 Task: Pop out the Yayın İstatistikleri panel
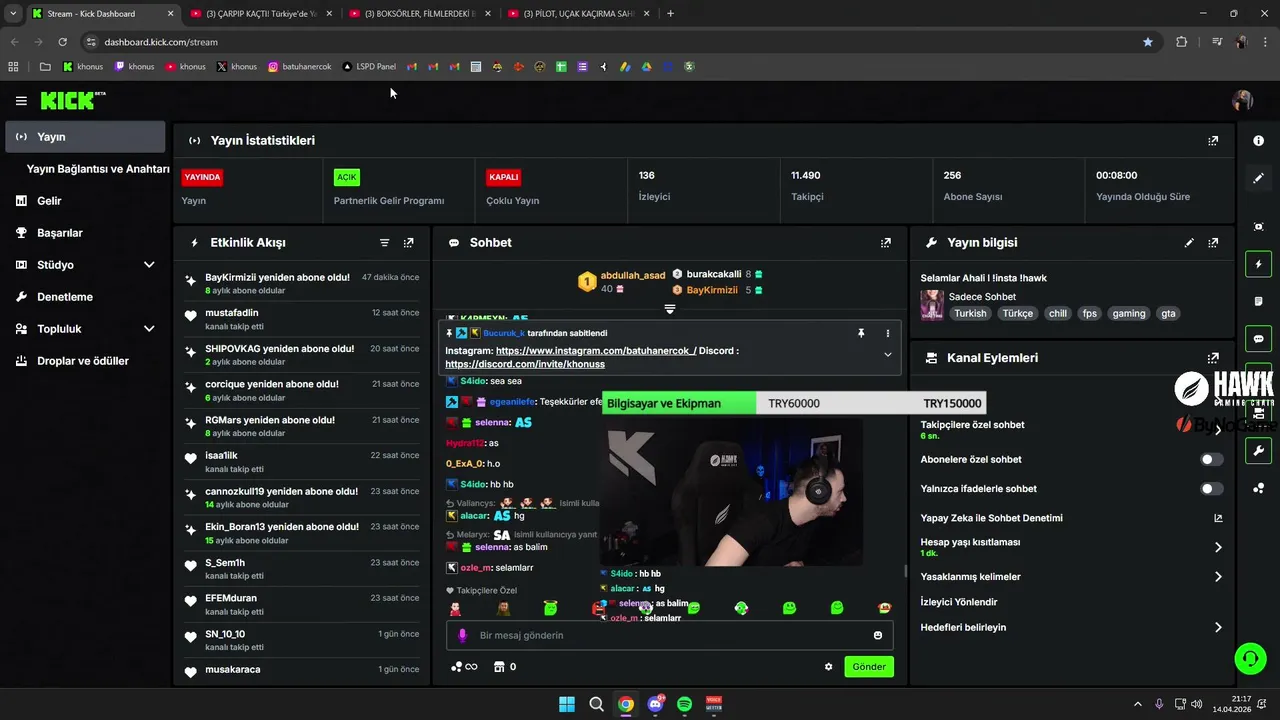(1213, 141)
